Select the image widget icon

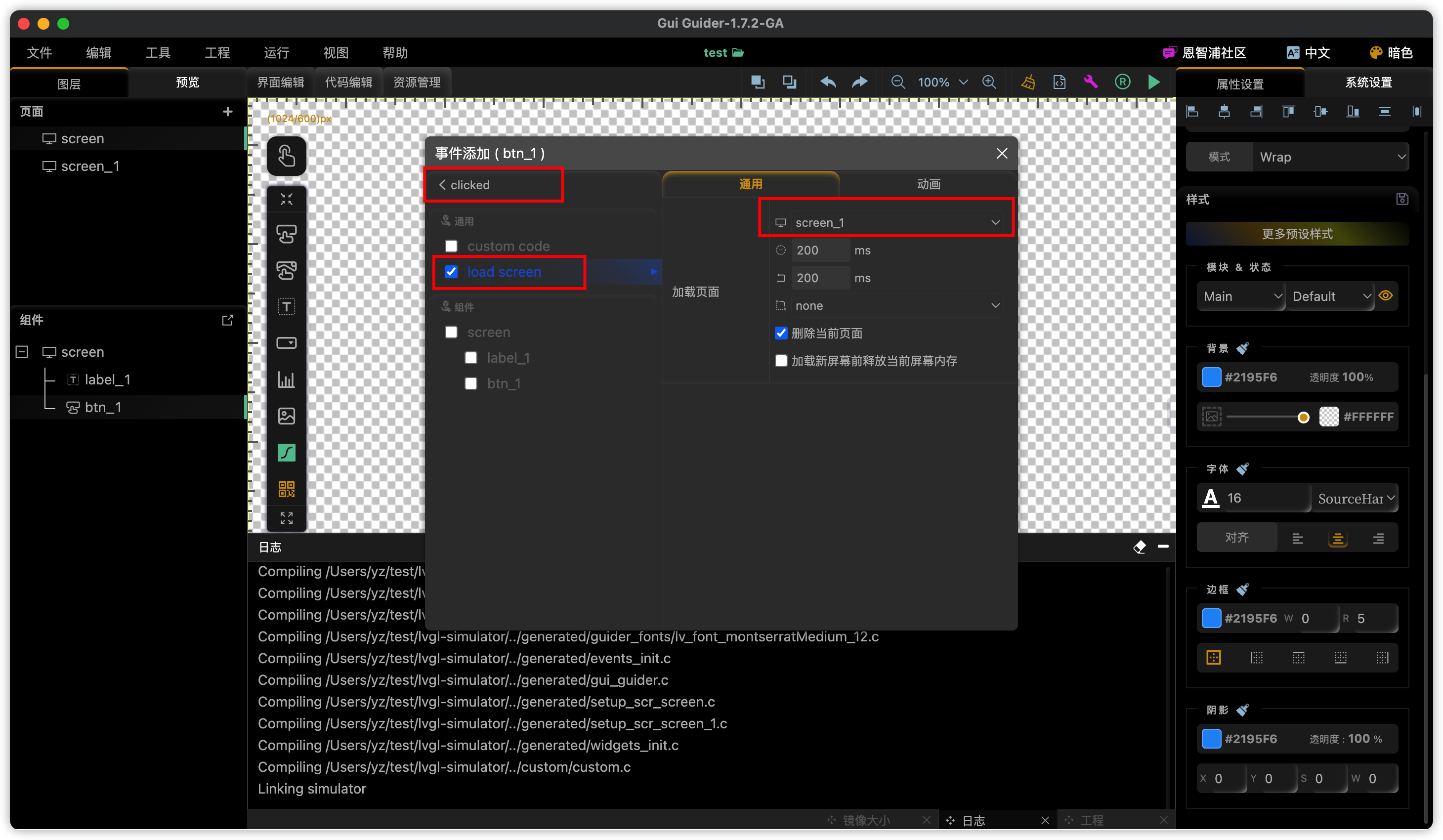coord(286,416)
